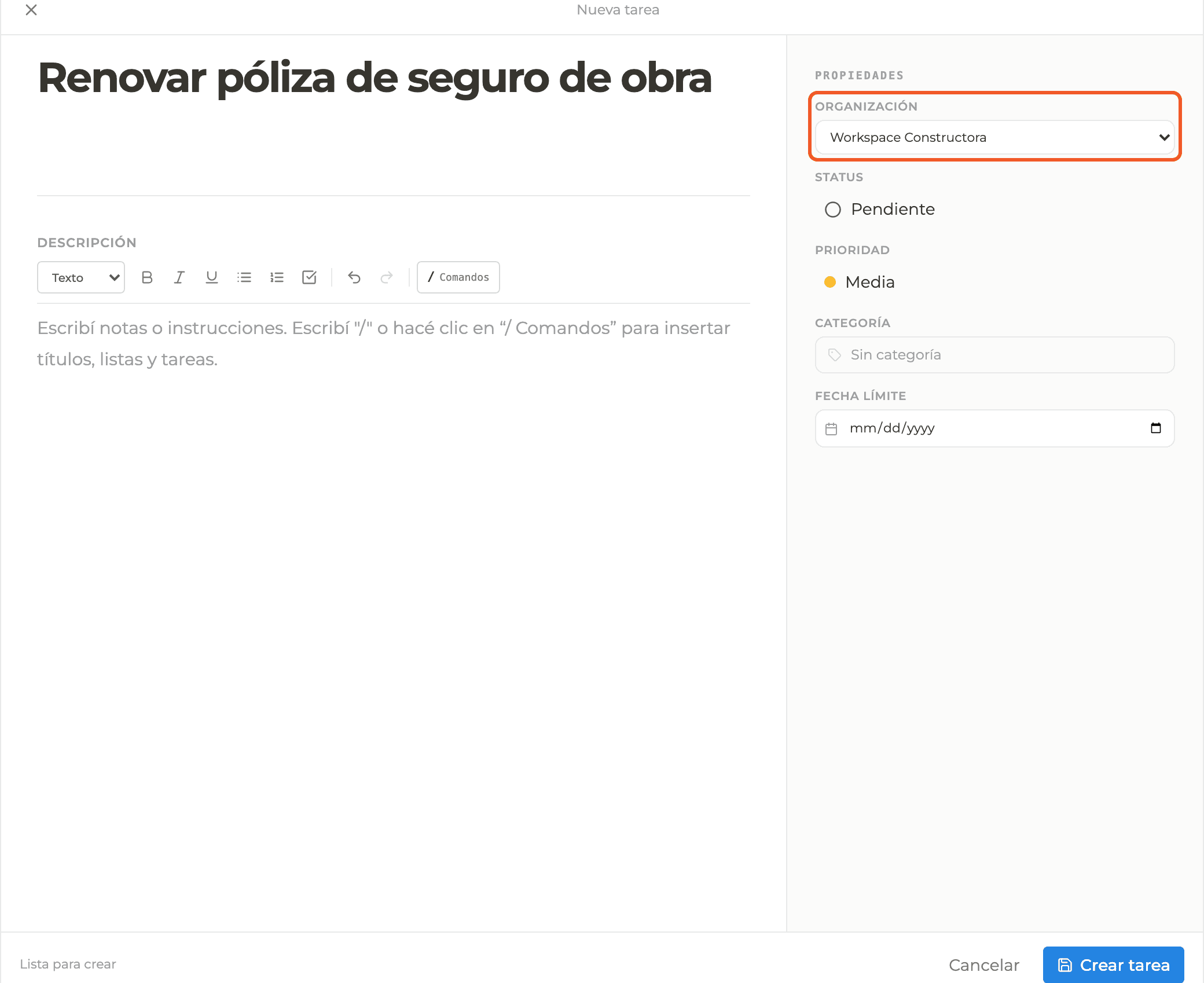Open the Texto style dropdown
This screenshot has height=983, width=1204.
(x=81, y=277)
